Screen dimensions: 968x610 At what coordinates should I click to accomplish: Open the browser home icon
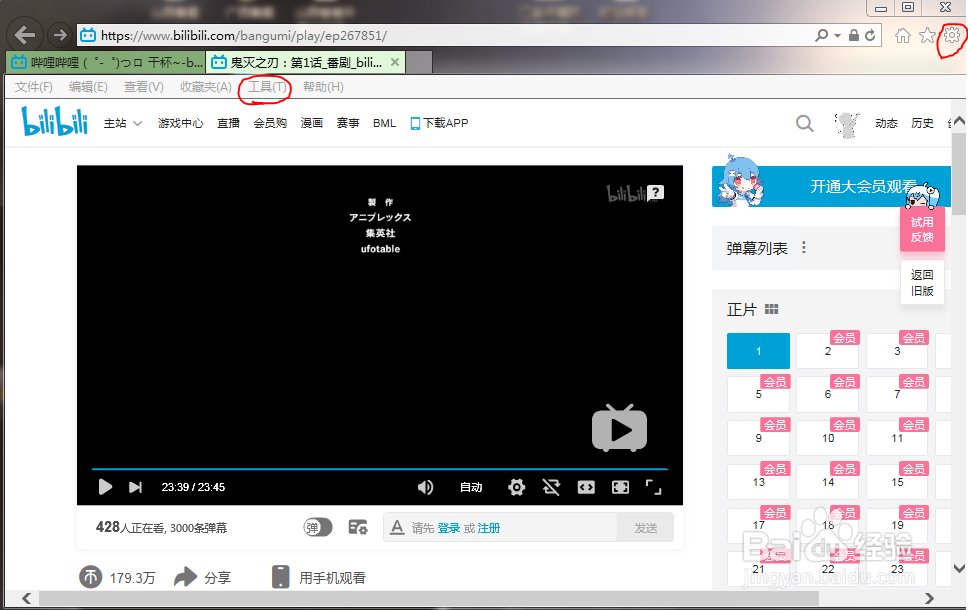[x=903, y=36]
